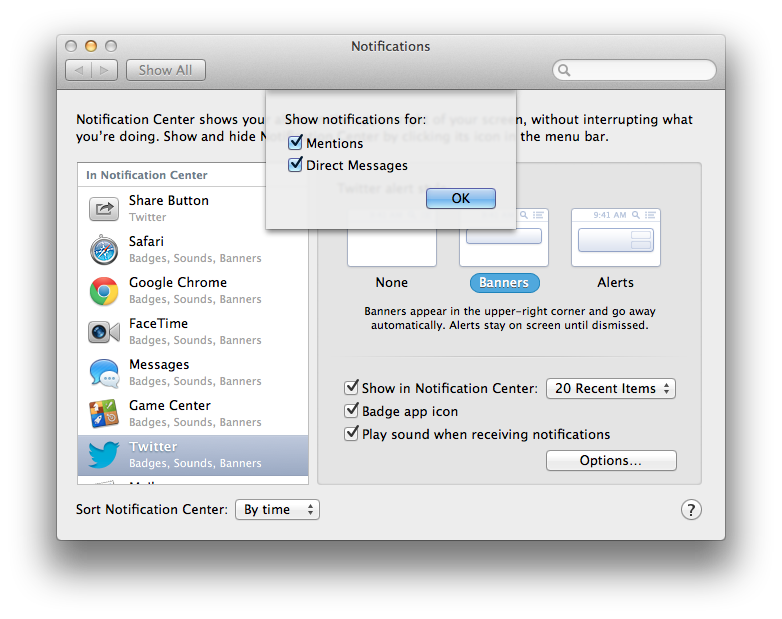Select the Game Center icon

104,413
